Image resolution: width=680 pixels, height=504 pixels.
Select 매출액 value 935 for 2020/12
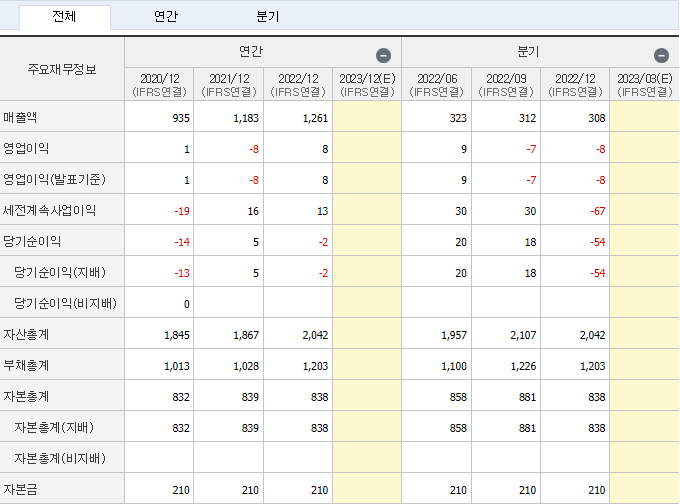[x=181, y=118]
